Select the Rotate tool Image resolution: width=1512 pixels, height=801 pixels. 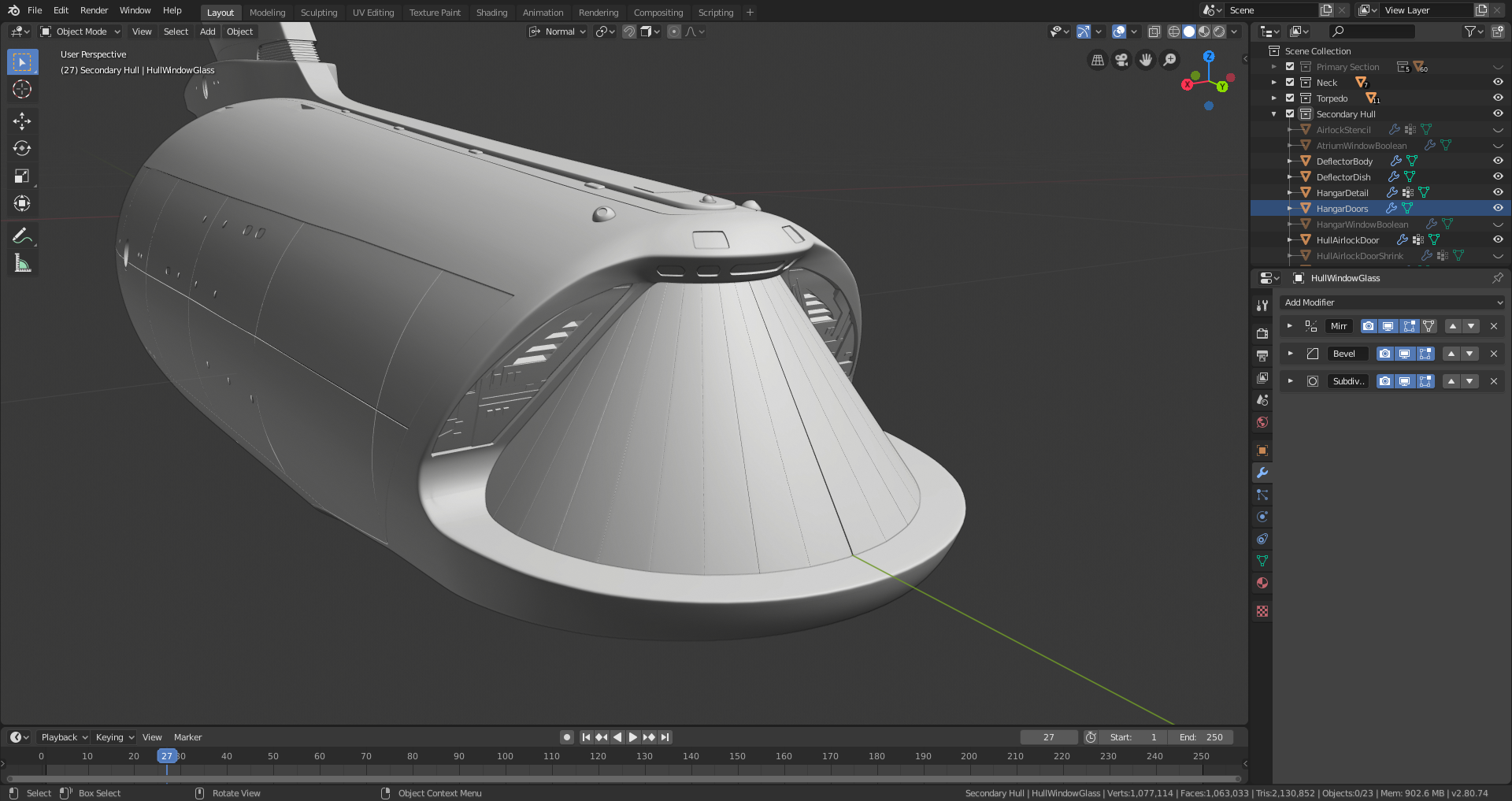(x=22, y=148)
